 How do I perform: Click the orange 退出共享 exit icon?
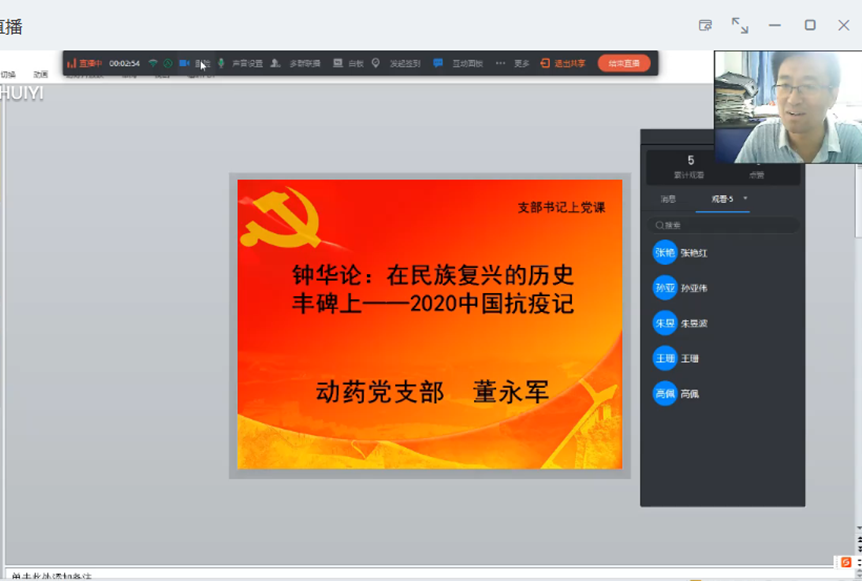click(545, 63)
